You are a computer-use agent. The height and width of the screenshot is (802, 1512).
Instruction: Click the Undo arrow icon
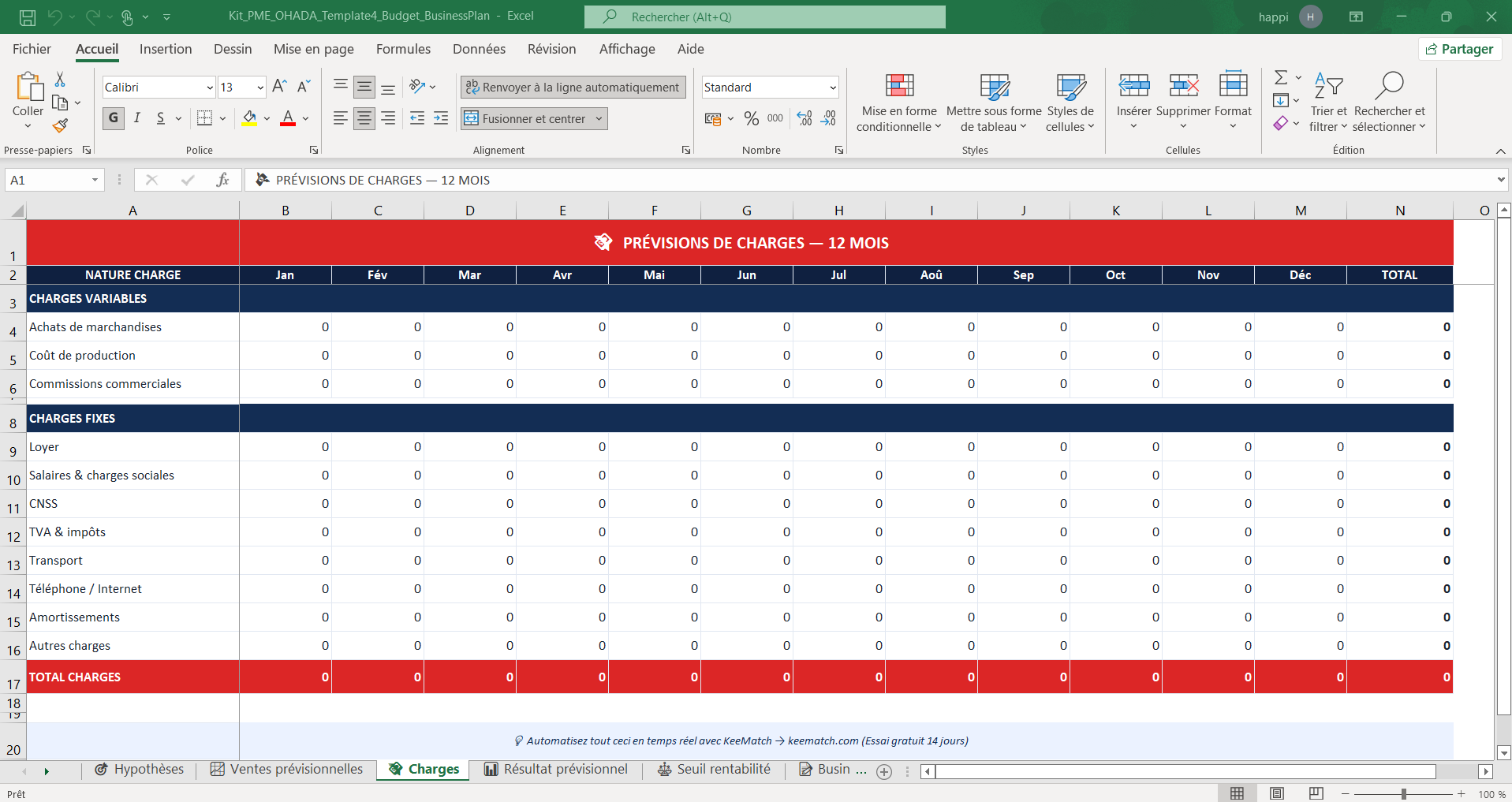point(54,17)
